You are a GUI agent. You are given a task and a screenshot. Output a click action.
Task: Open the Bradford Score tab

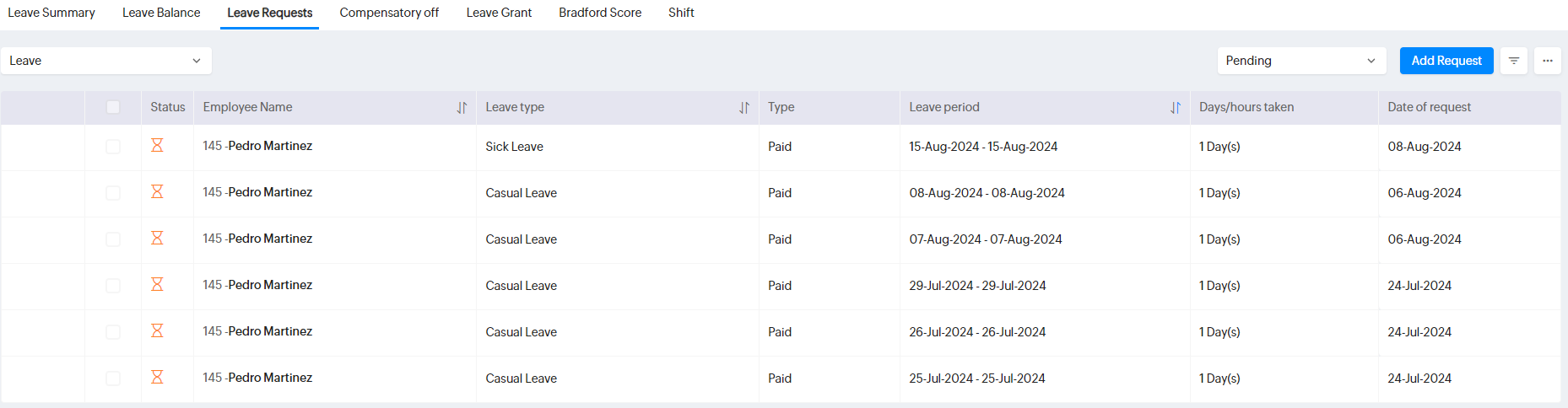pos(600,13)
